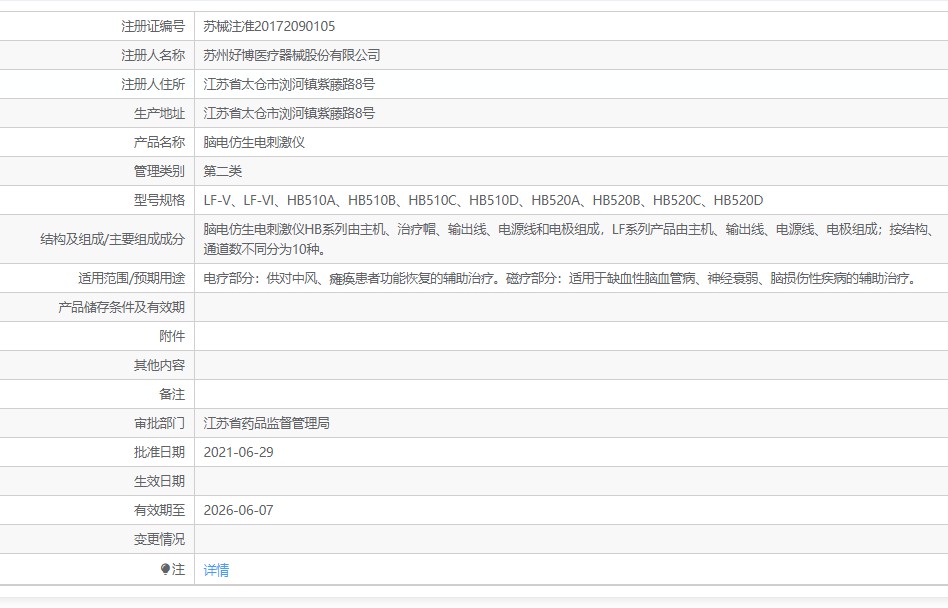The width and height of the screenshot is (948, 608).
Task: Click the model list starting with LF-V
Action: (x=483, y=200)
